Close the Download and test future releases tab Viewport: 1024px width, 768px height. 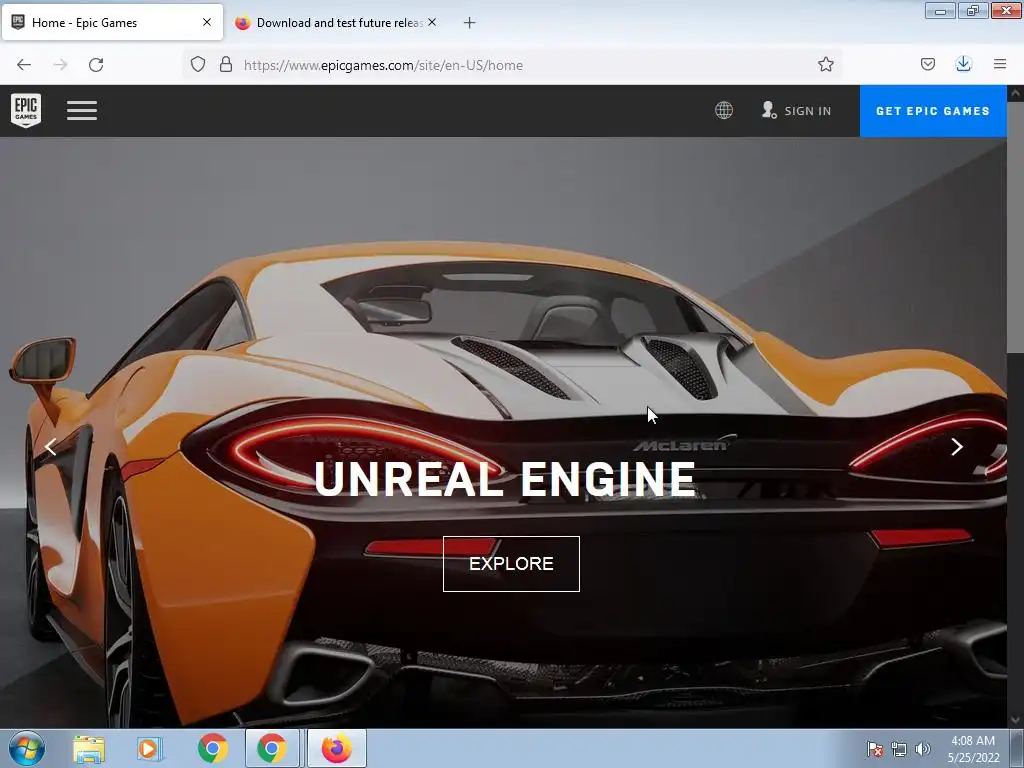[x=432, y=22]
